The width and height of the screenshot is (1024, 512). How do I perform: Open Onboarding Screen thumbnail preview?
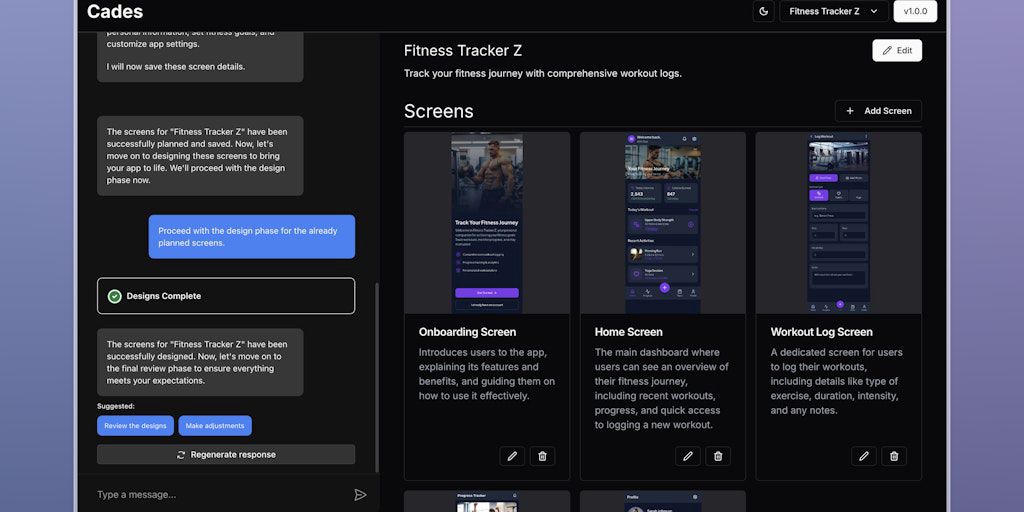pyautogui.click(x=487, y=223)
